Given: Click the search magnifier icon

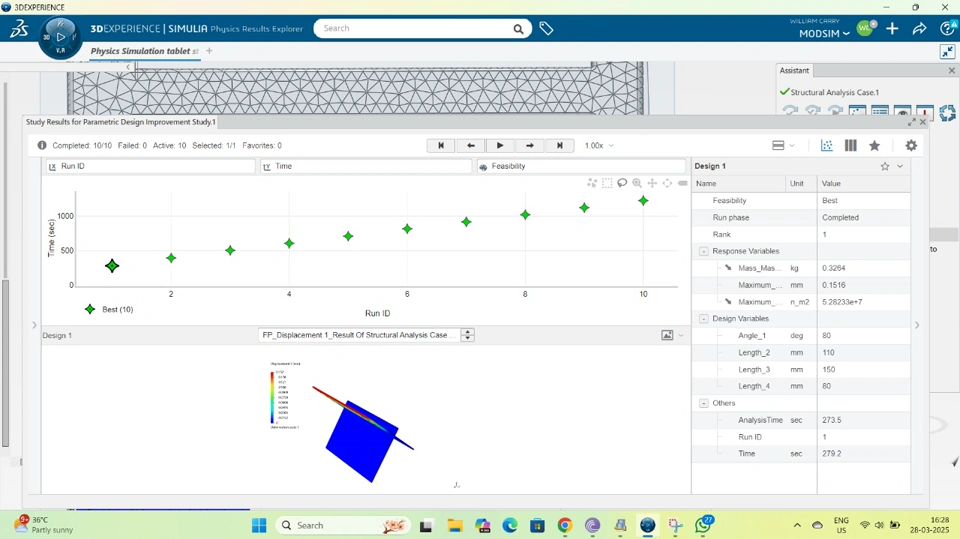Looking at the screenshot, I should pos(518,29).
